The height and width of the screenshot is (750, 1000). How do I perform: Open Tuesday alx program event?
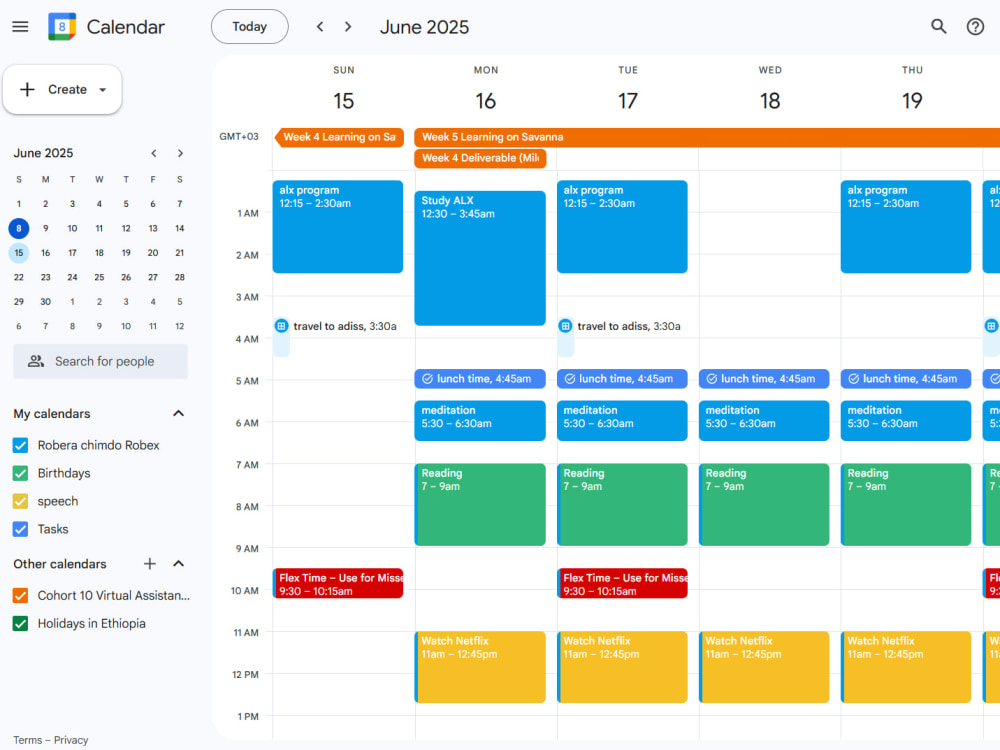[x=622, y=226]
